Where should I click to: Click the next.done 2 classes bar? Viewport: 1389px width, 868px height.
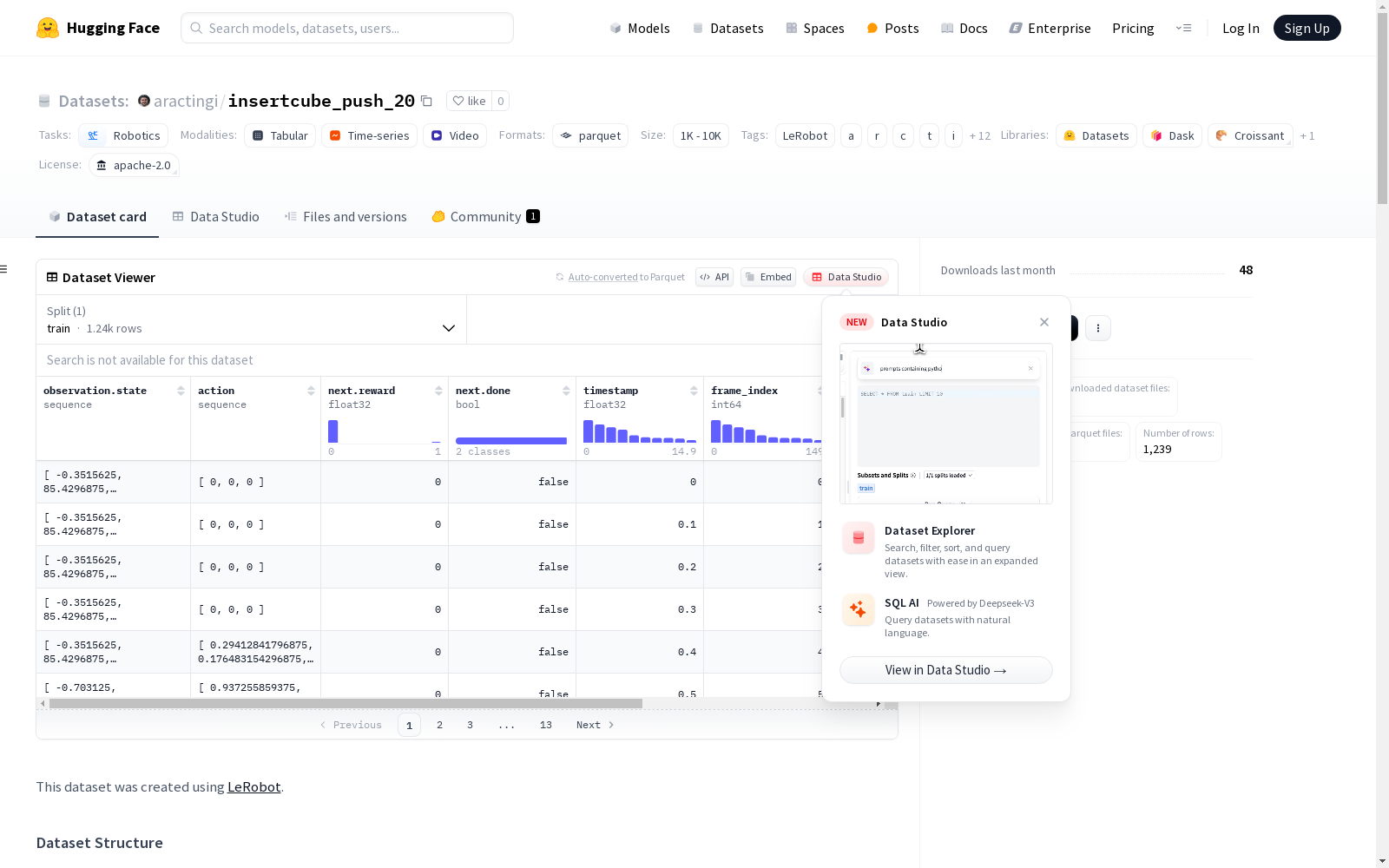point(511,441)
